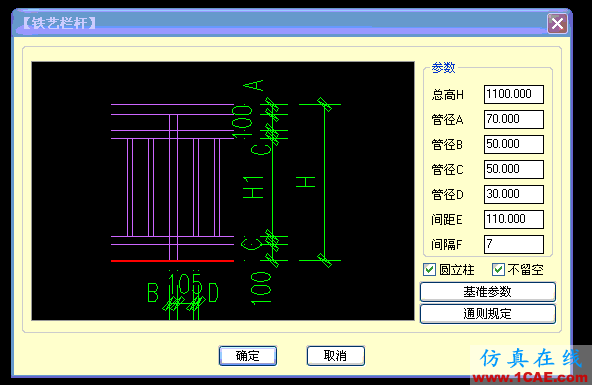The image size is (592, 385).
Task: Click the H1 dimension label in preview
Action: (x=253, y=188)
